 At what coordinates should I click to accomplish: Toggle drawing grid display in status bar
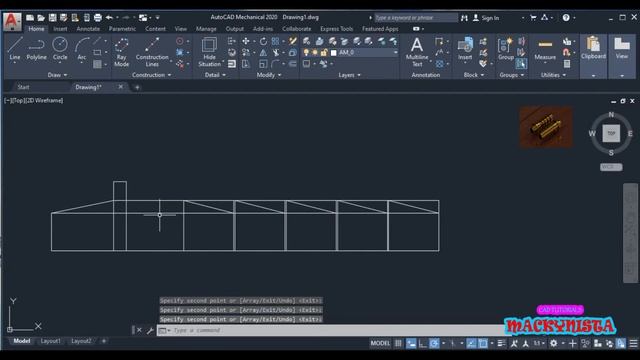tap(398, 343)
